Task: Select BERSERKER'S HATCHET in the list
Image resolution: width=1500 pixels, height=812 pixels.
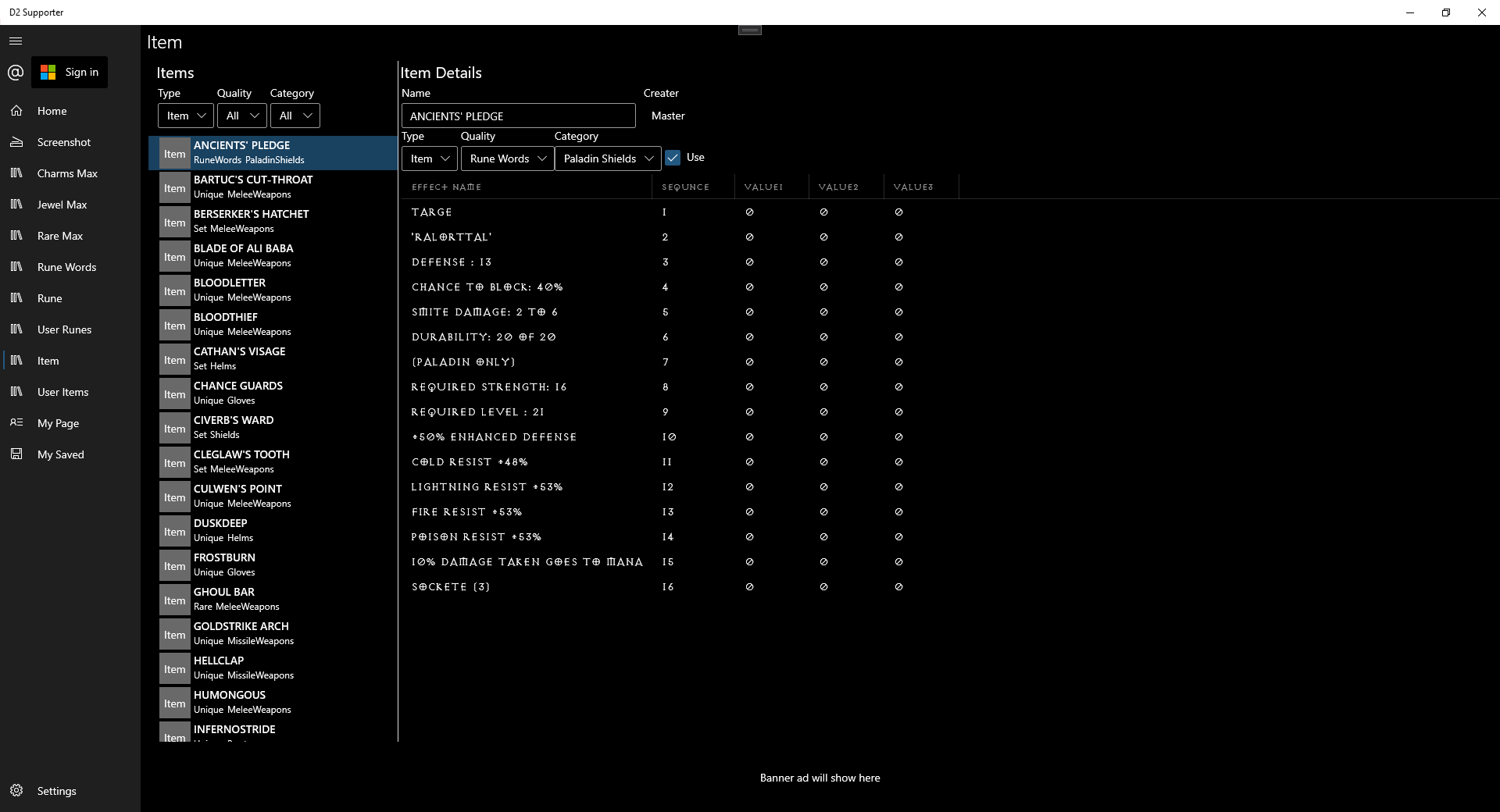Action: click(273, 222)
